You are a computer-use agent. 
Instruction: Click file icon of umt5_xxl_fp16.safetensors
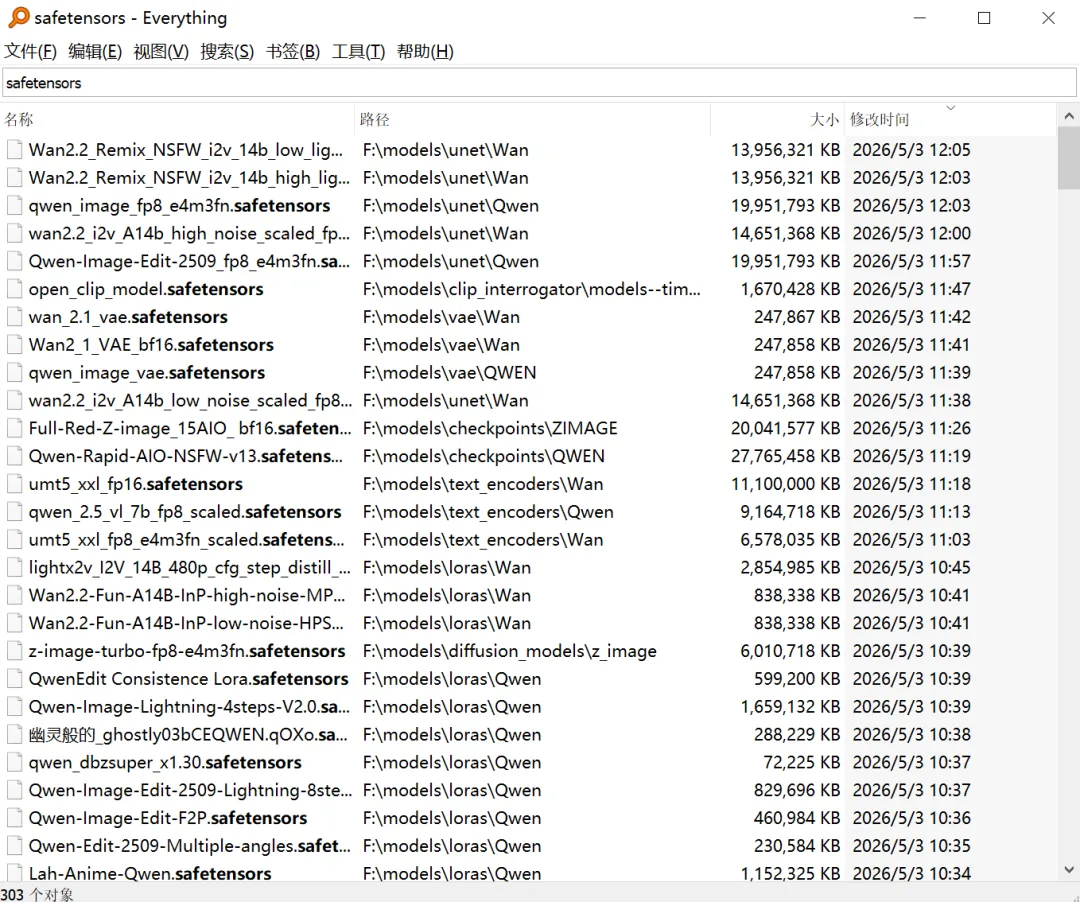click(x=14, y=484)
